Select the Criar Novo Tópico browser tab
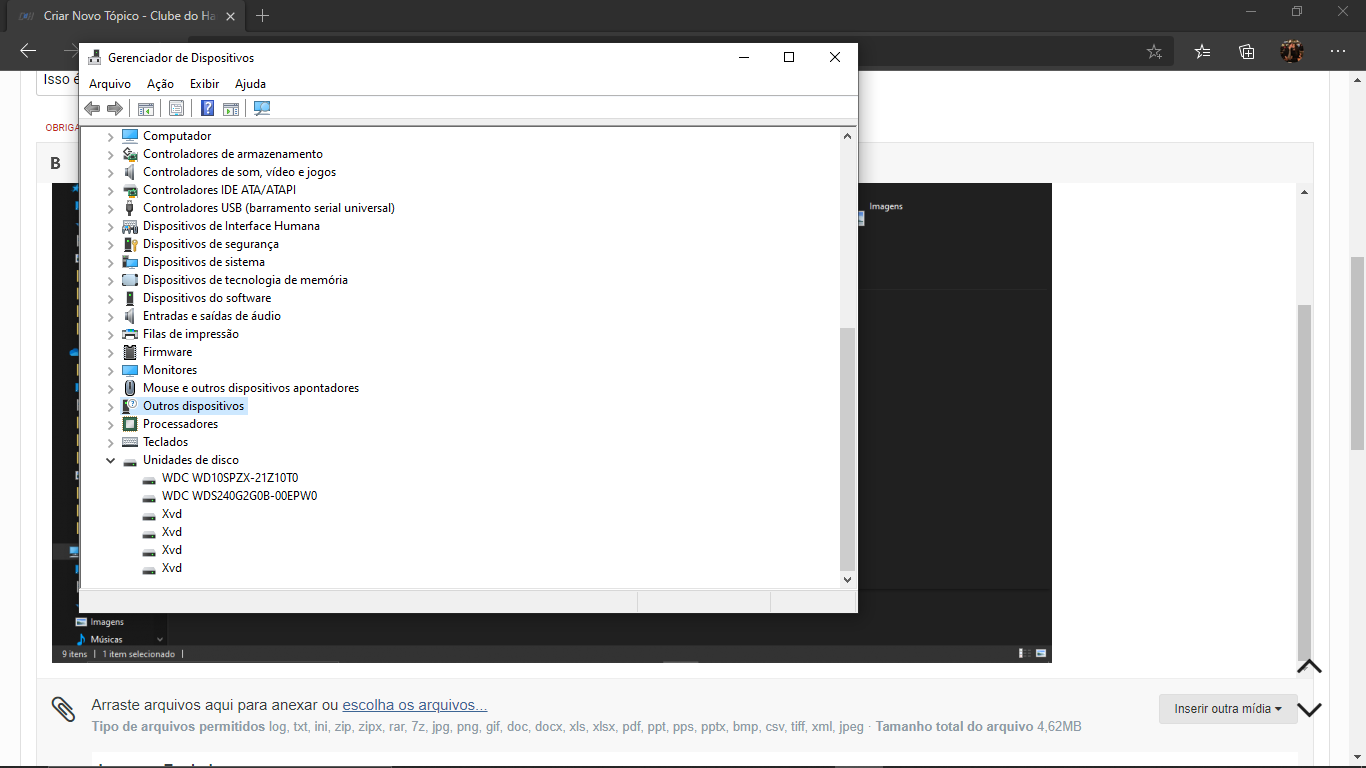The image size is (1366, 768). click(125, 16)
